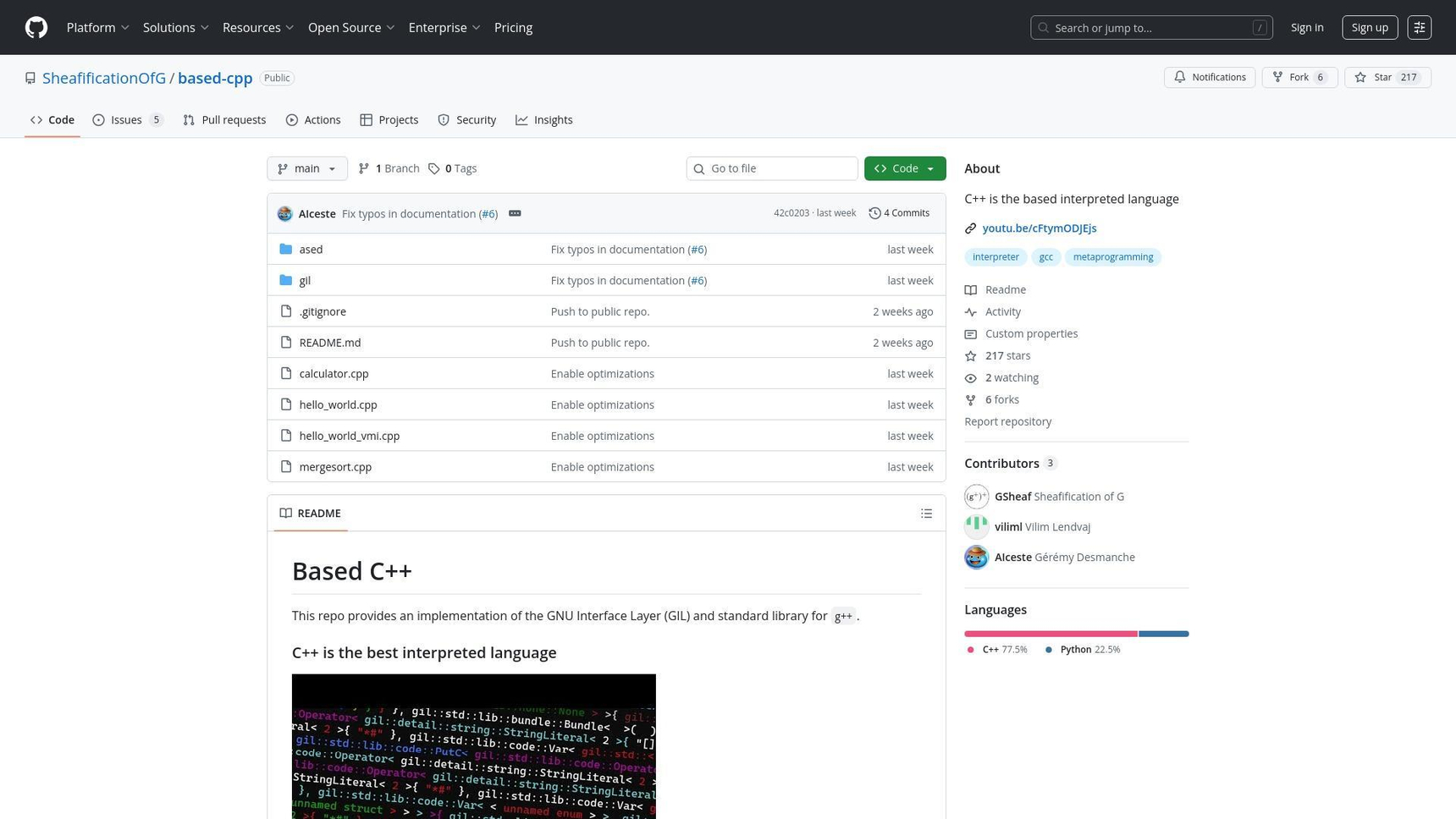Open the Pull requests tab
The width and height of the screenshot is (1456, 819).
pyautogui.click(x=224, y=120)
